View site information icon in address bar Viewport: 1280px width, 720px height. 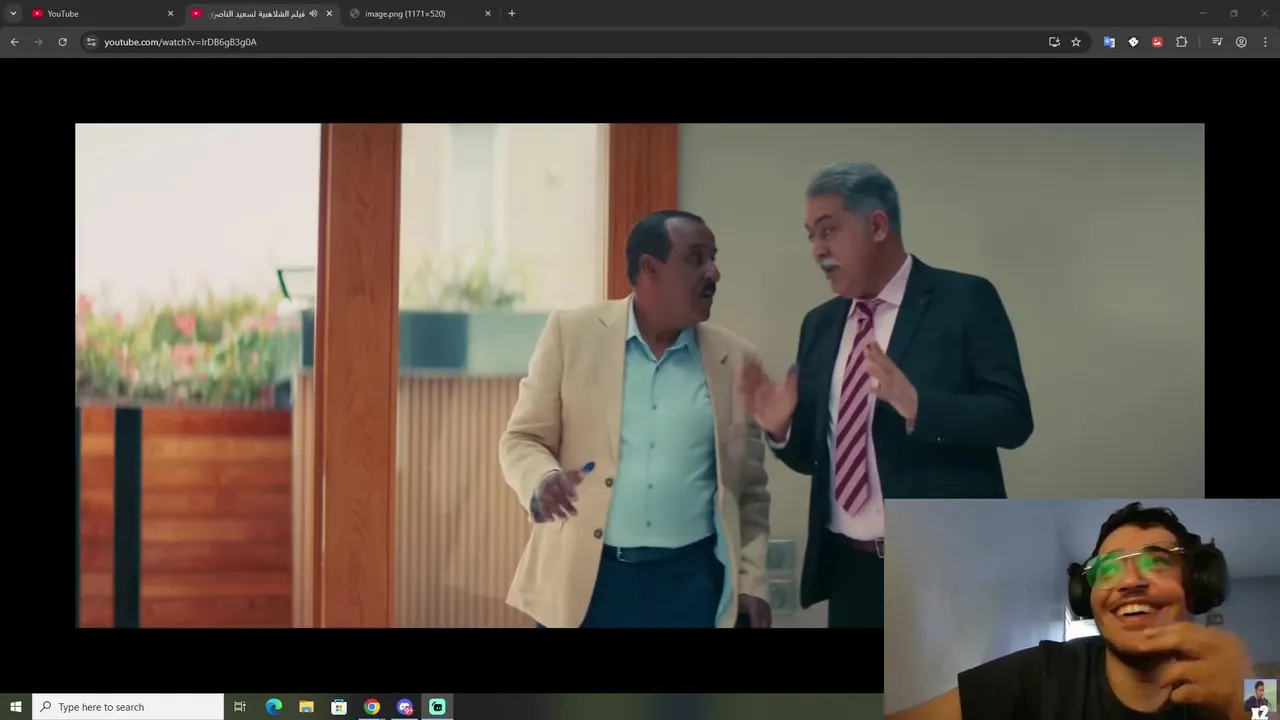pos(91,42)
